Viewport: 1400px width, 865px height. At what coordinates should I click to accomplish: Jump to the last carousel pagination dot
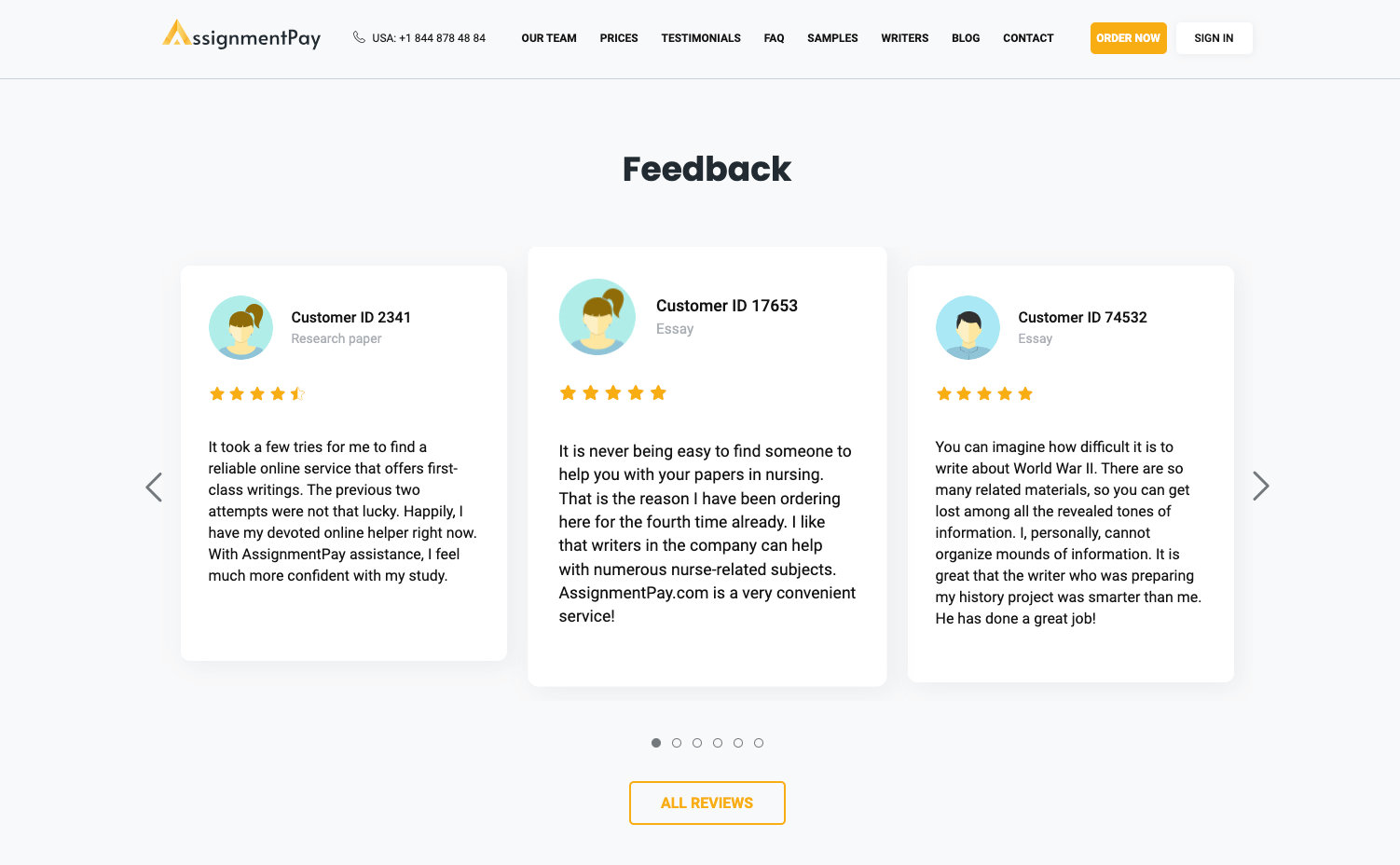pos(759,743)
